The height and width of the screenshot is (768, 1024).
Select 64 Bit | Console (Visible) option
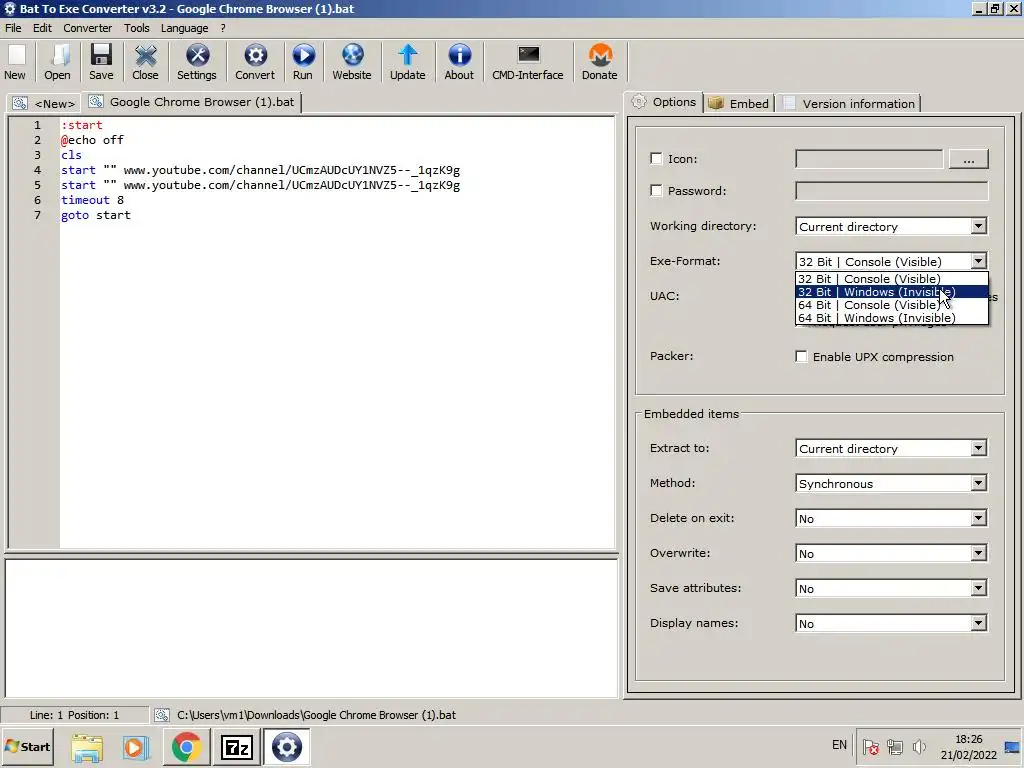click(891, 305)
